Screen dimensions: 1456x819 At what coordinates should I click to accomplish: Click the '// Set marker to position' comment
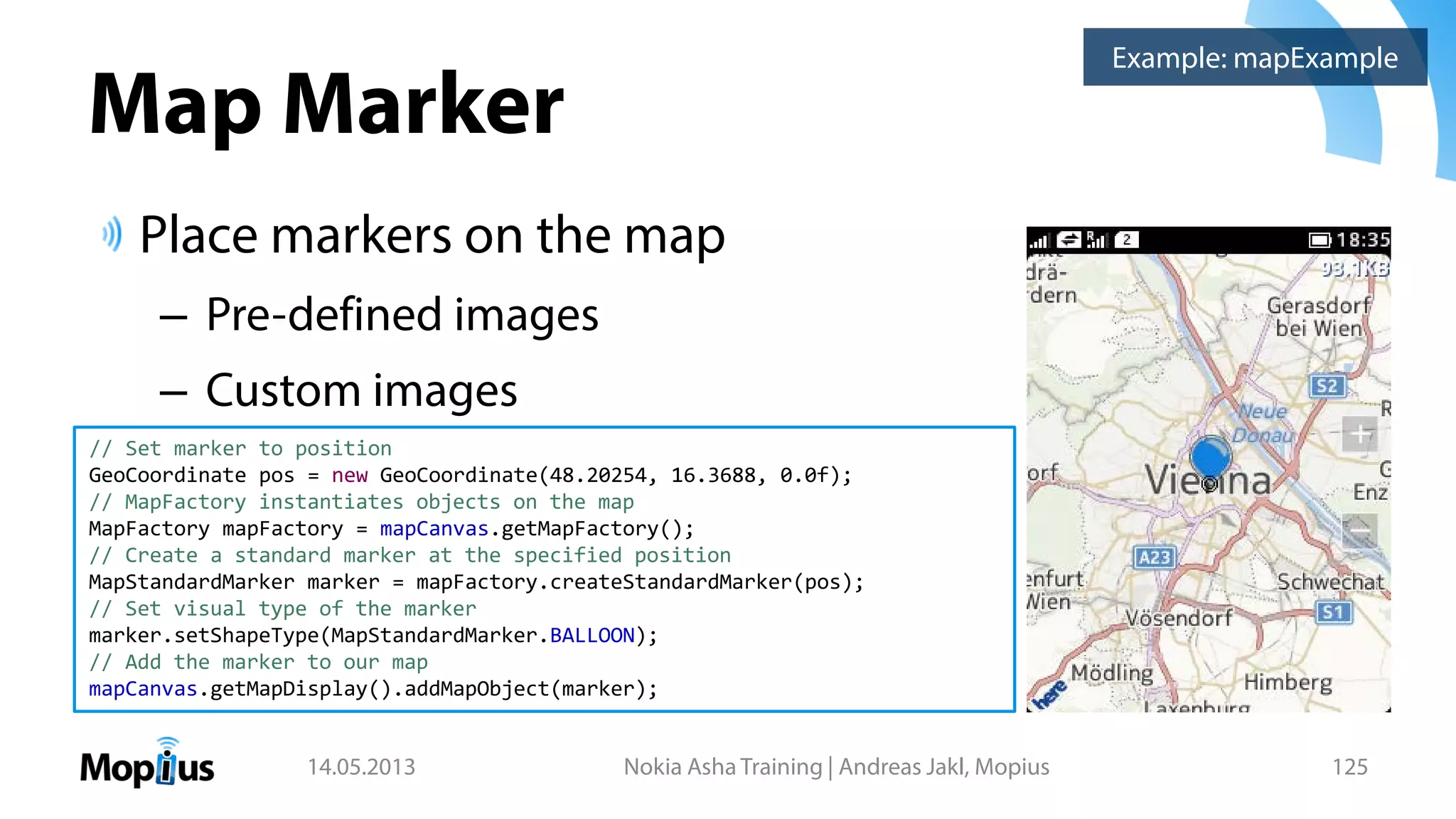[240, 449]
